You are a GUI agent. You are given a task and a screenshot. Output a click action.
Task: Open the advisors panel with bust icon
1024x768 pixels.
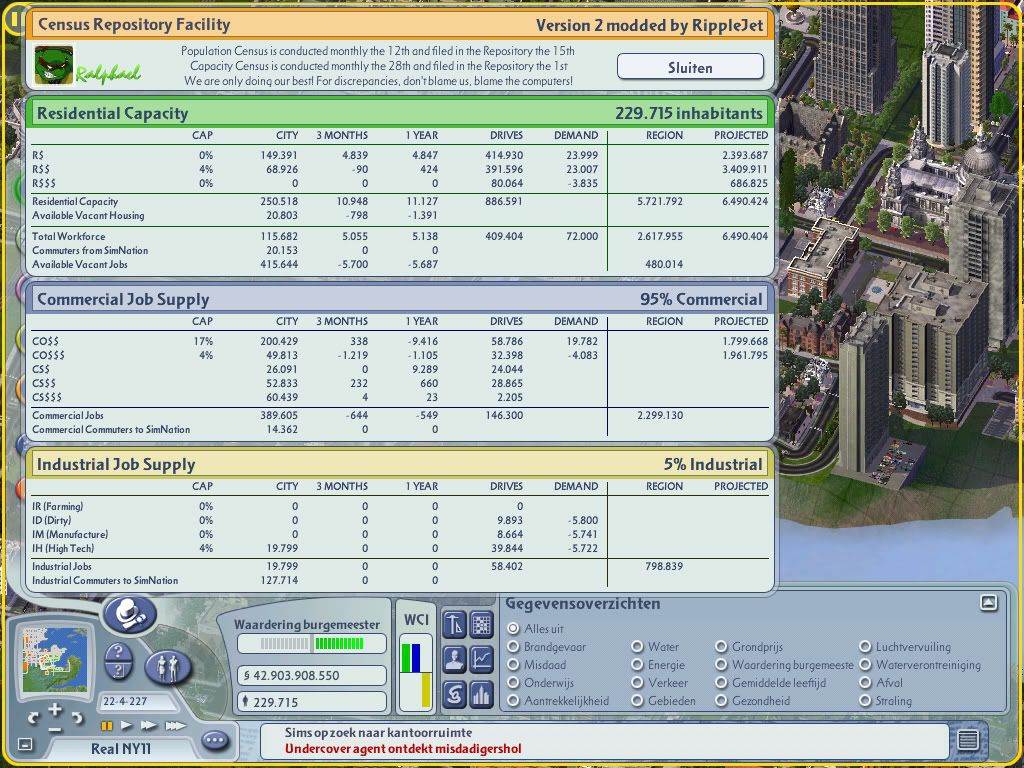(x=455, y=659)
